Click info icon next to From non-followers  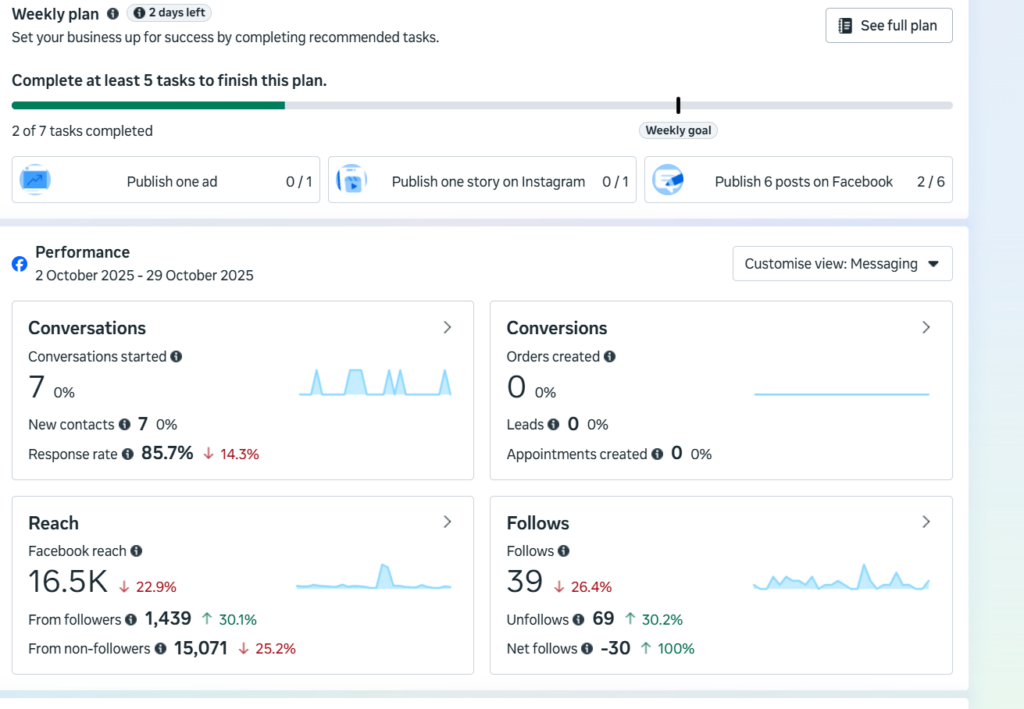point(161,648)
